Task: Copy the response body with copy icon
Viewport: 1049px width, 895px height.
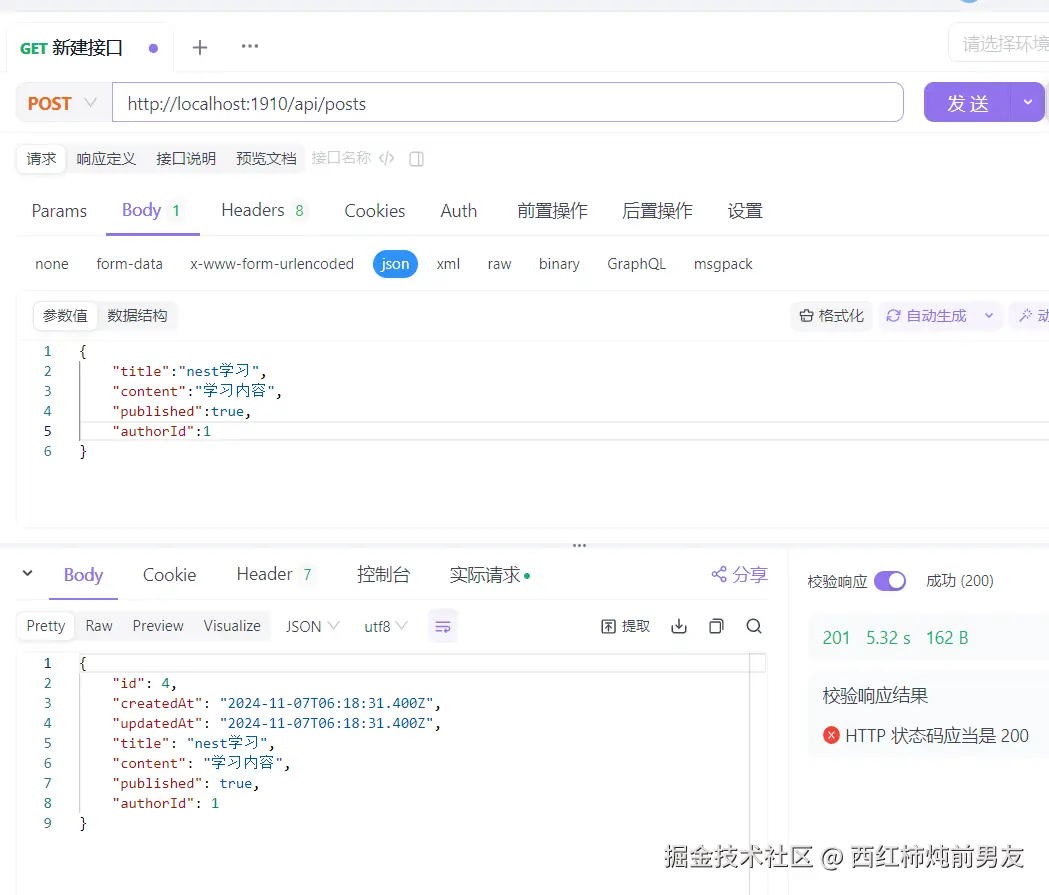Action: tap(717, 626)
